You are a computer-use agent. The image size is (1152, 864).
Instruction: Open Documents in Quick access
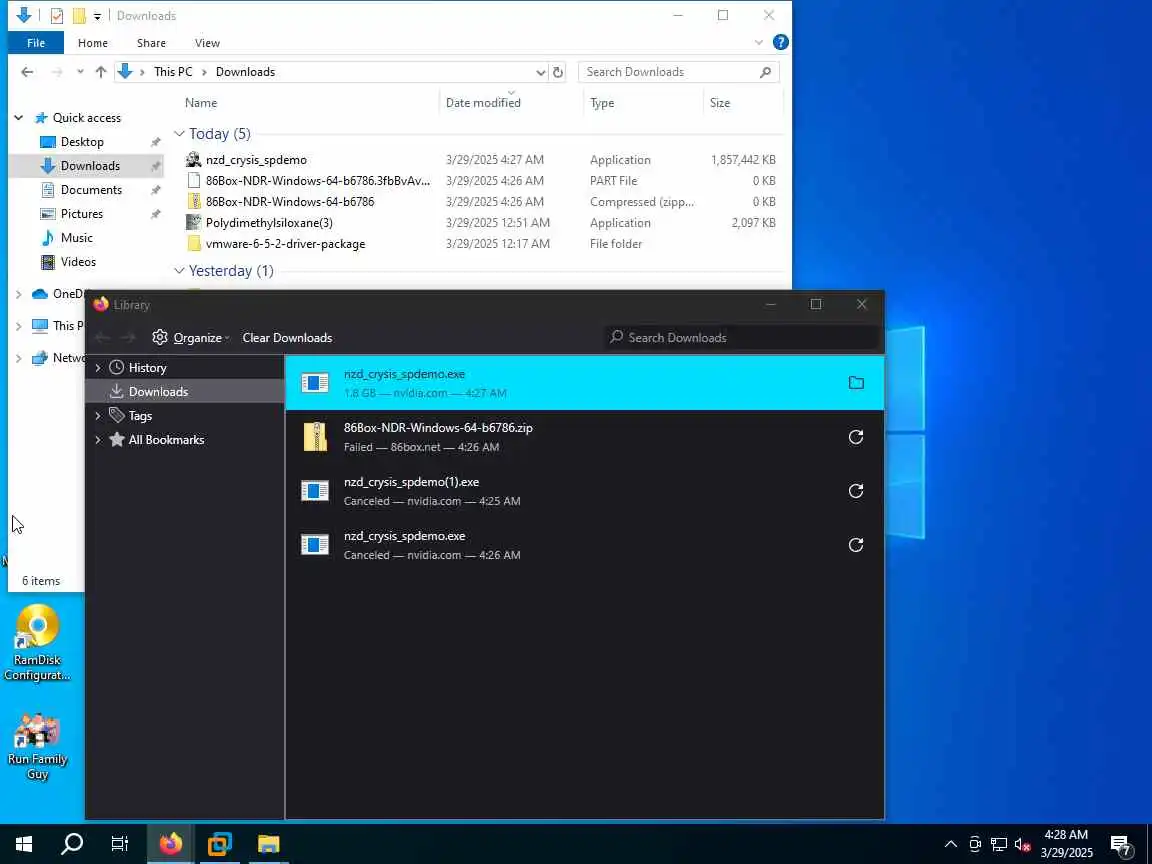click(x=91, y=190)
